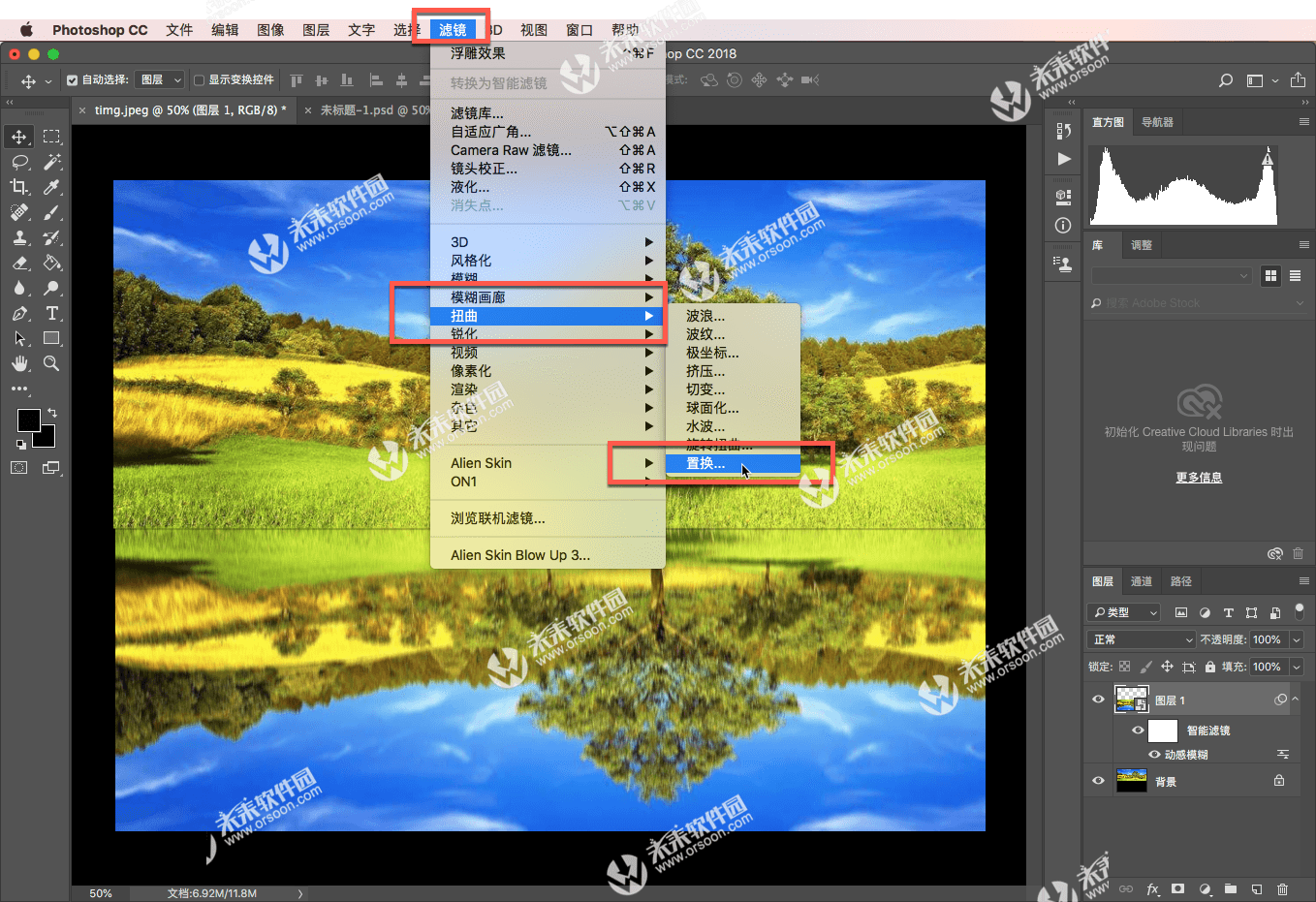Select the Eraser tool
1316x902 pixels.
(x=19, y=263)
